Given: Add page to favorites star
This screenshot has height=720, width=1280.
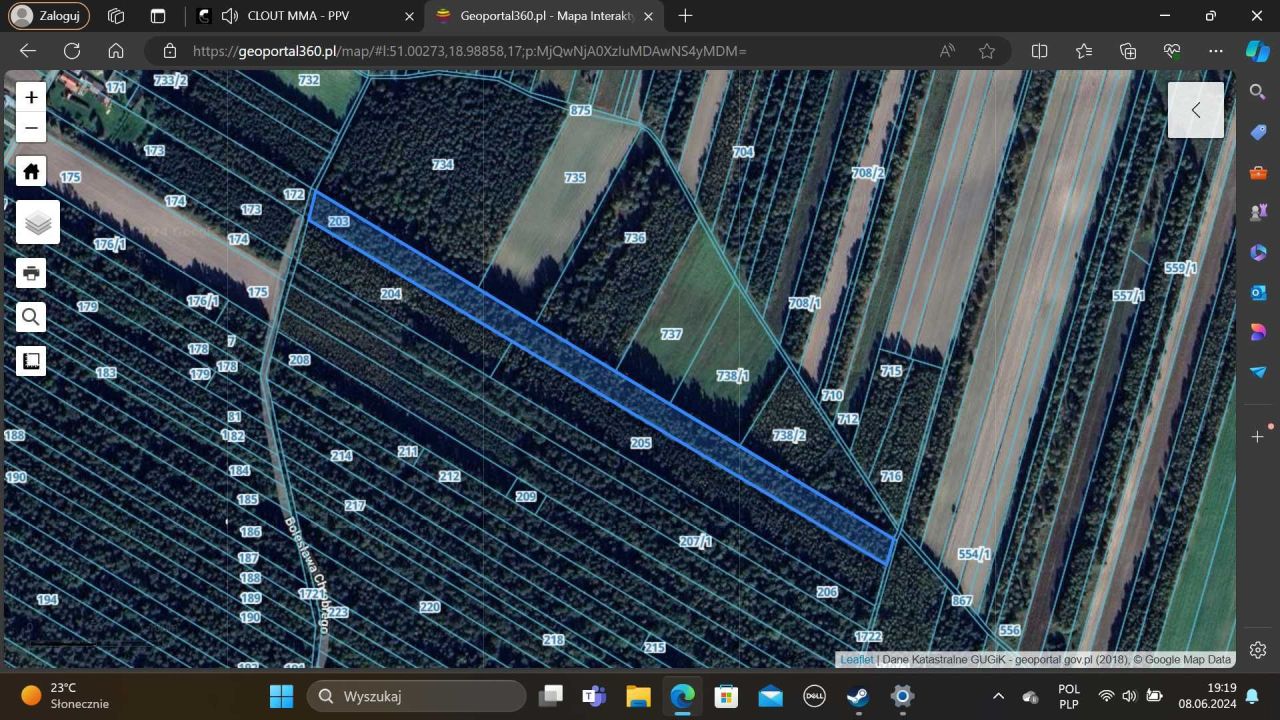Looking at the screenshot, I should (987, 51).
